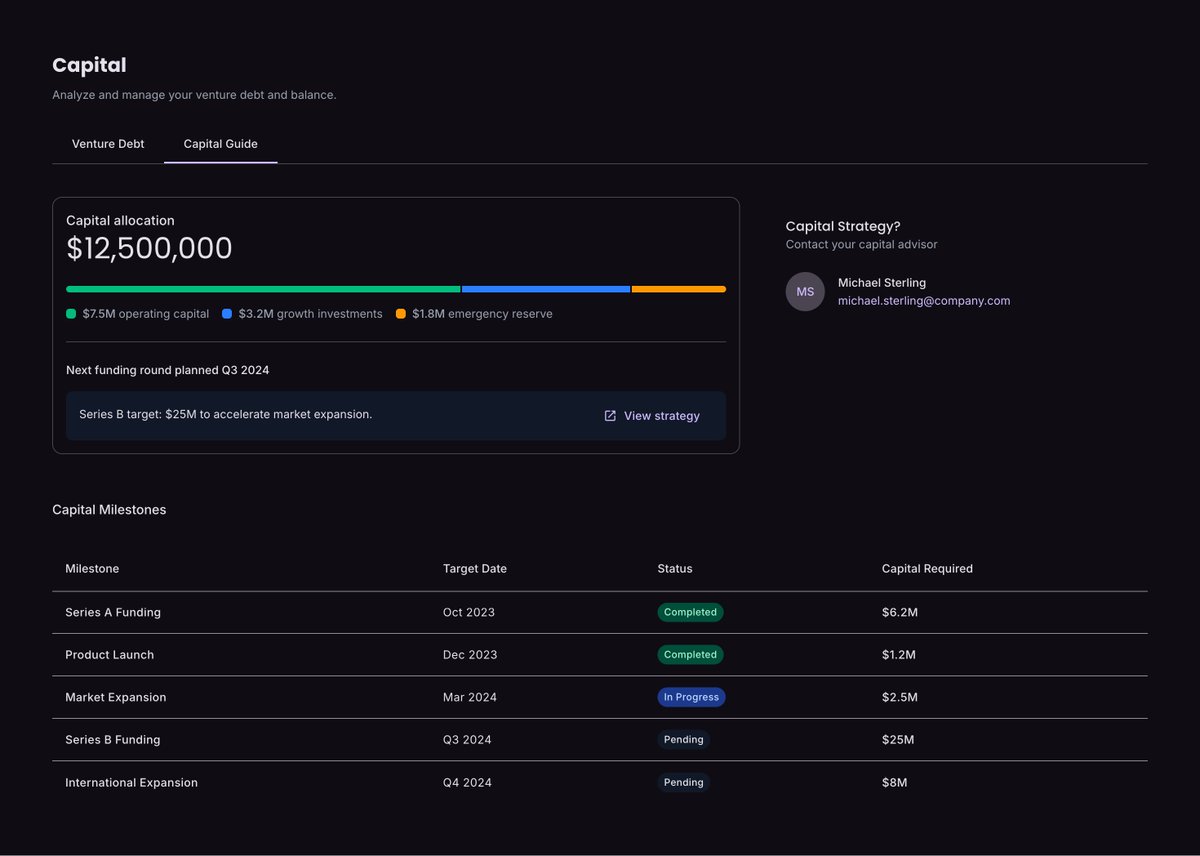Select the Product Launch milestone
The image size is (1200, 856).
coord(110,655)
